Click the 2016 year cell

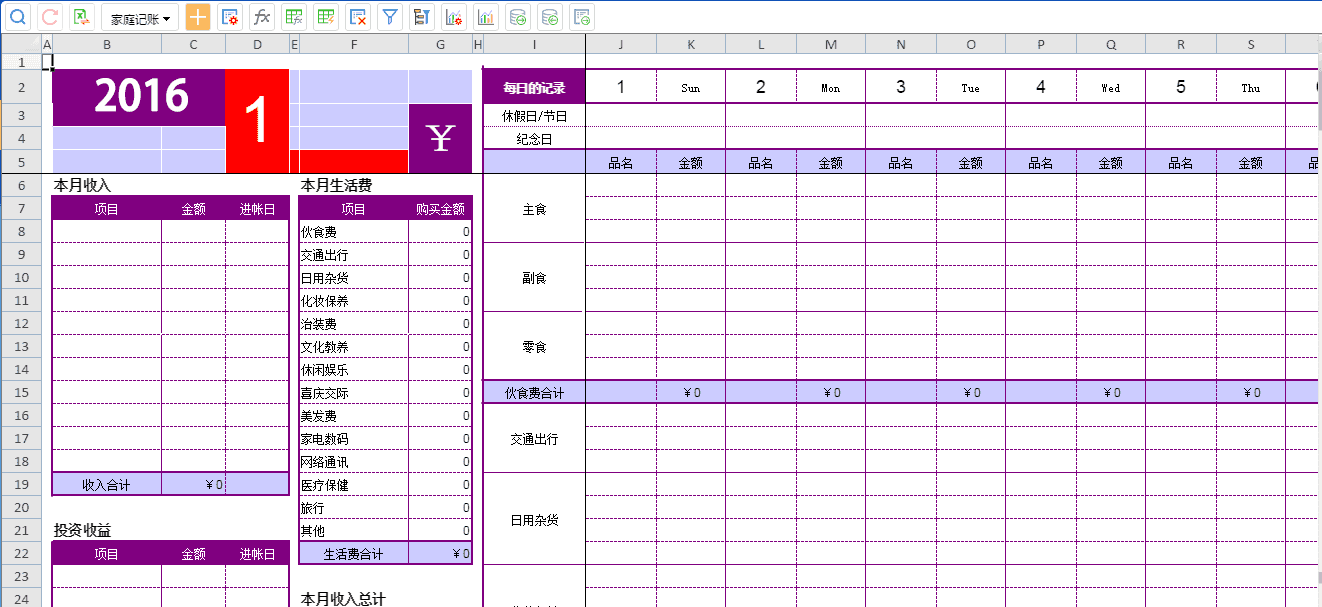[x=140, y=97]
